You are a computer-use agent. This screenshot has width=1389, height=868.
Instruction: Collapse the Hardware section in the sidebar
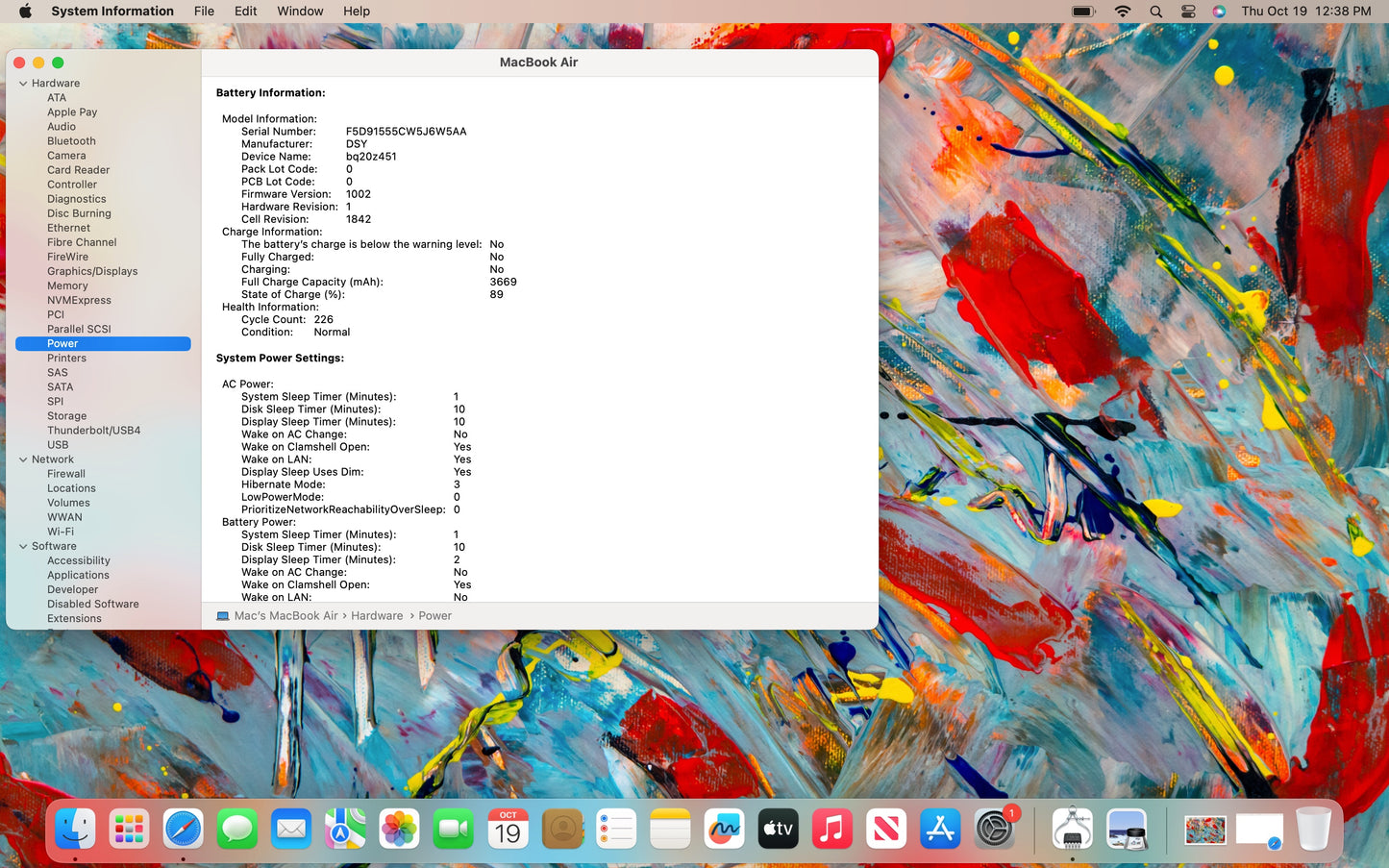point(22,83)
